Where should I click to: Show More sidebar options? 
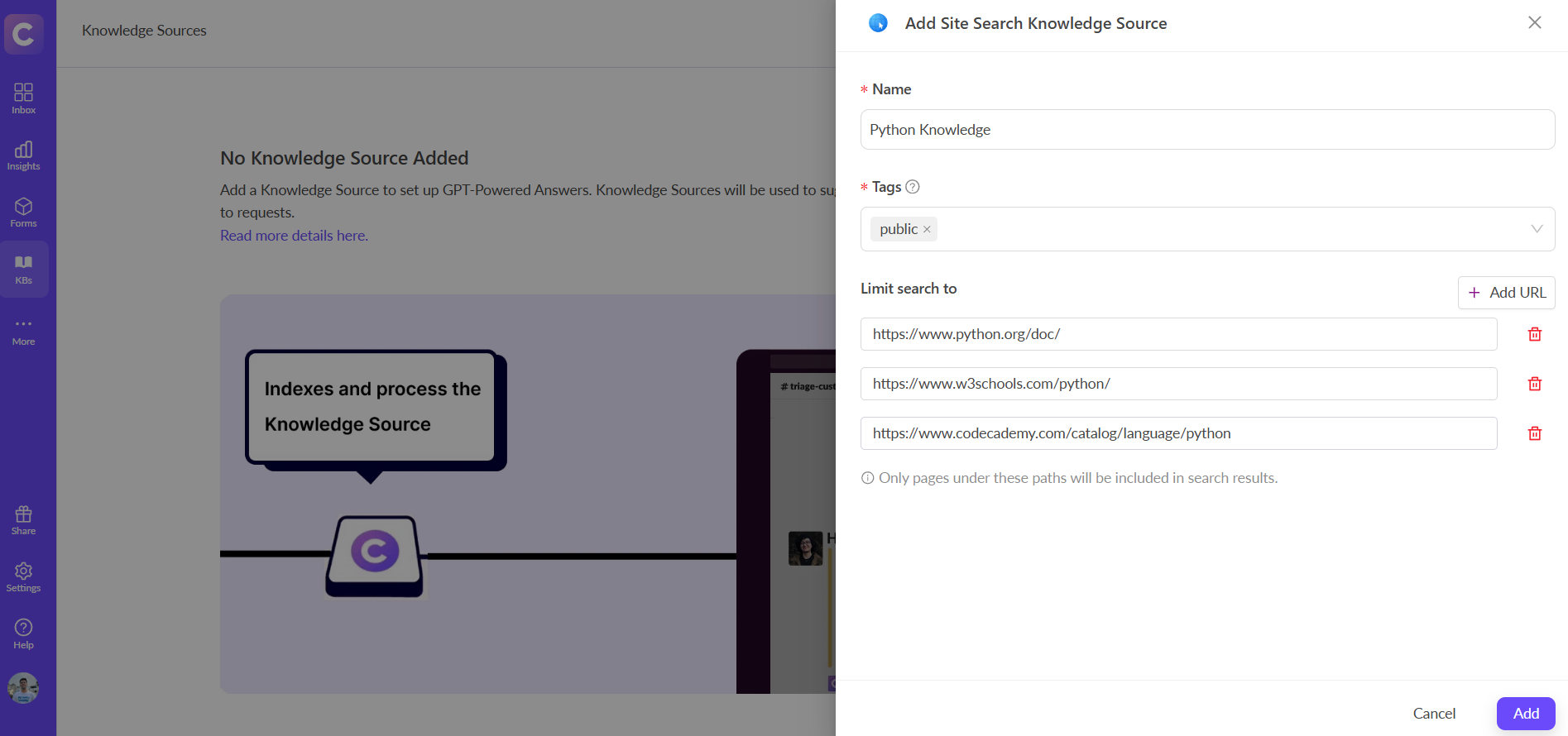[x=23, y=331]
